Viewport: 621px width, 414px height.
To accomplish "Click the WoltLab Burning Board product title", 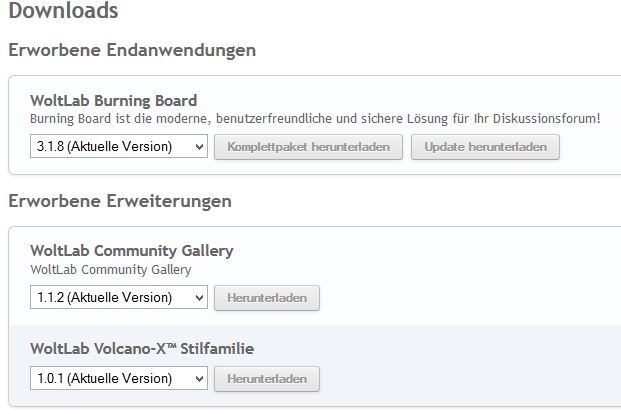I will click(114, 100).
